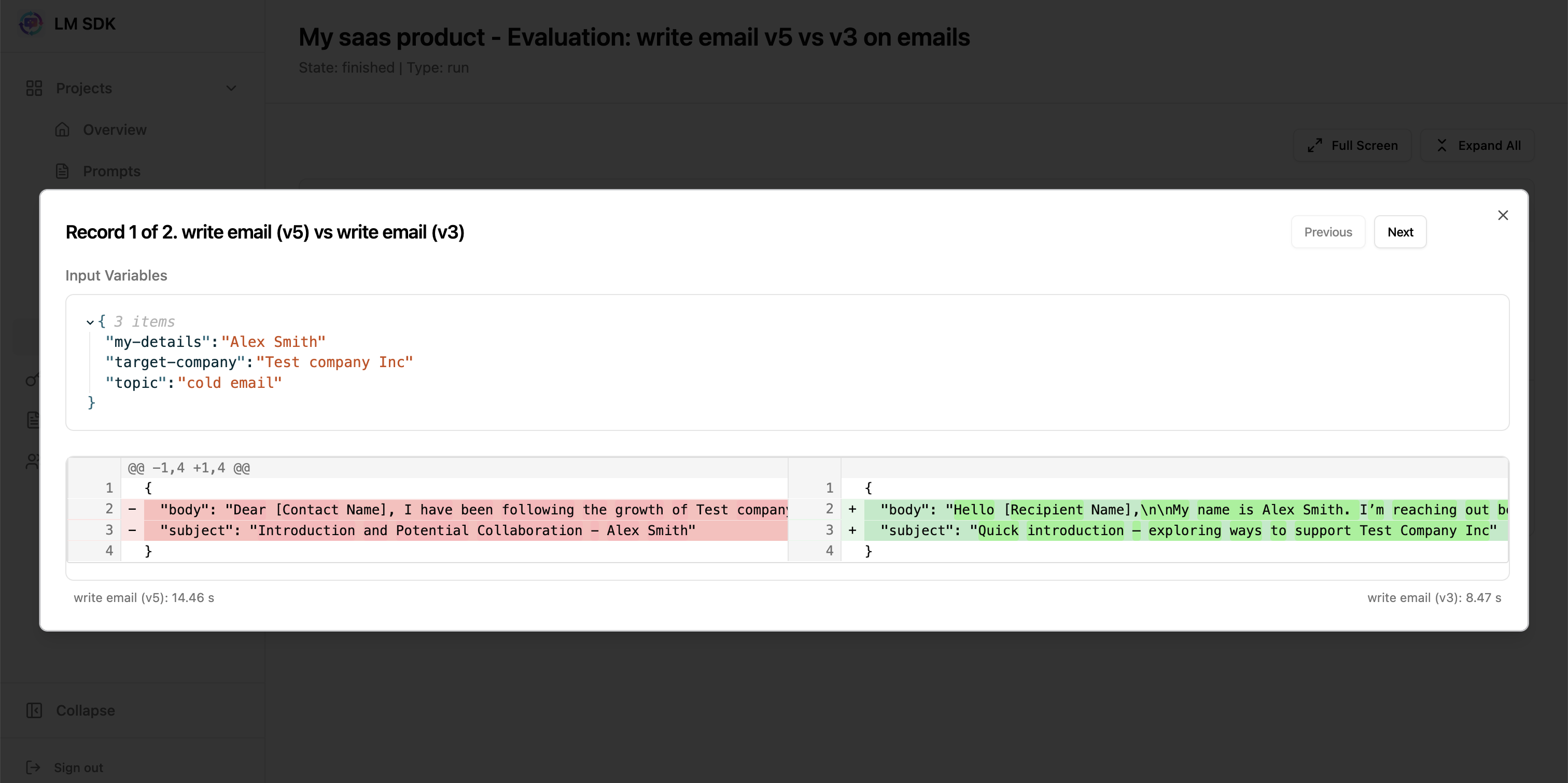Click the diff hunk header line
This screenshot has width=1568, height=783.
(x=189, y=468)
